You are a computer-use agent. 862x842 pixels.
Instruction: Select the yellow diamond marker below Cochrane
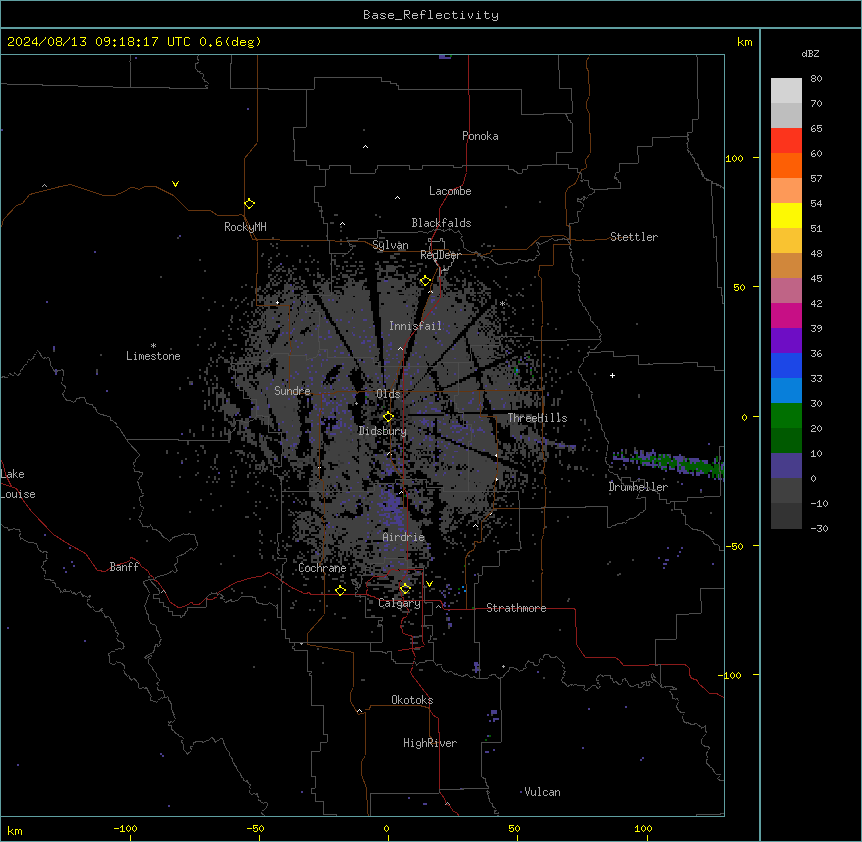[340, 590]
